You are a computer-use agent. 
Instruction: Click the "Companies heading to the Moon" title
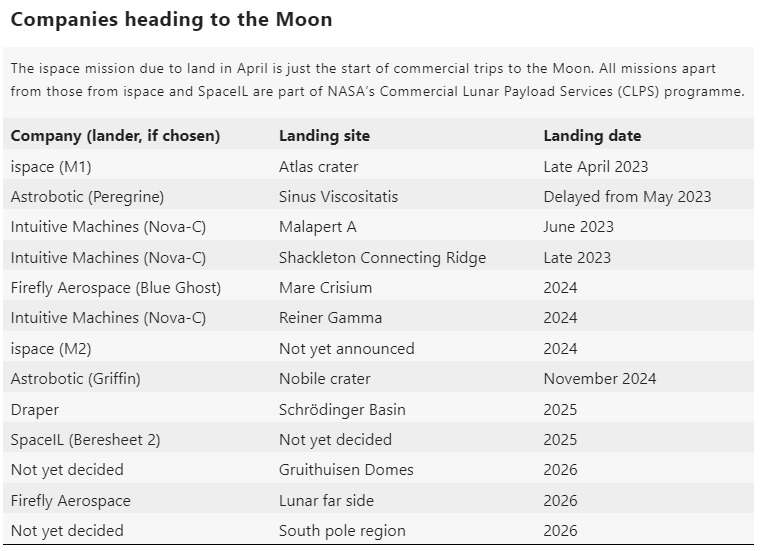click(x=171, y=19)
